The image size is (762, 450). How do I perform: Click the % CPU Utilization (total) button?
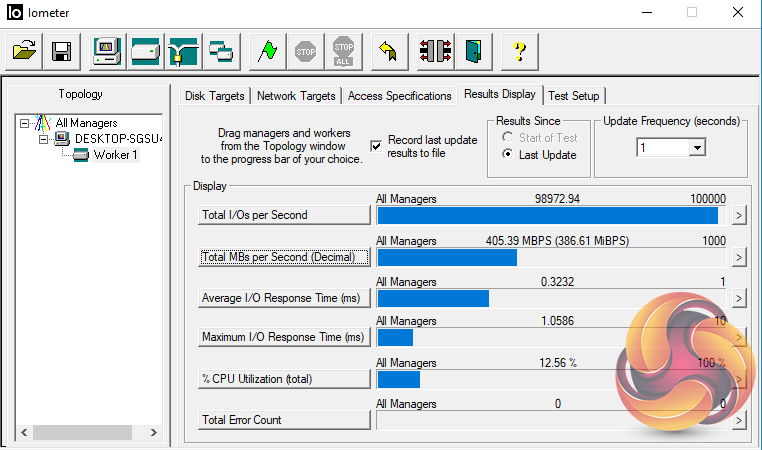(x=284, y=378)
